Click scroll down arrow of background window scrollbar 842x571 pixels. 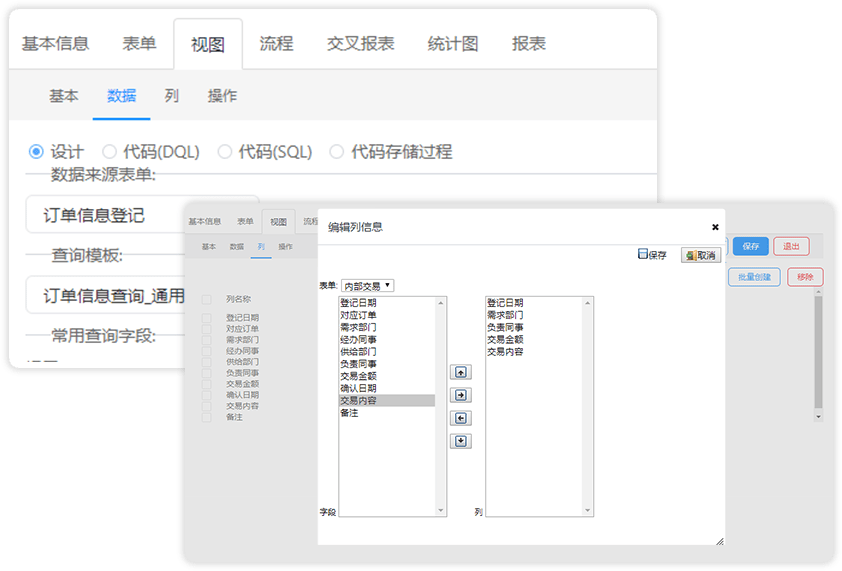point(818,416)
